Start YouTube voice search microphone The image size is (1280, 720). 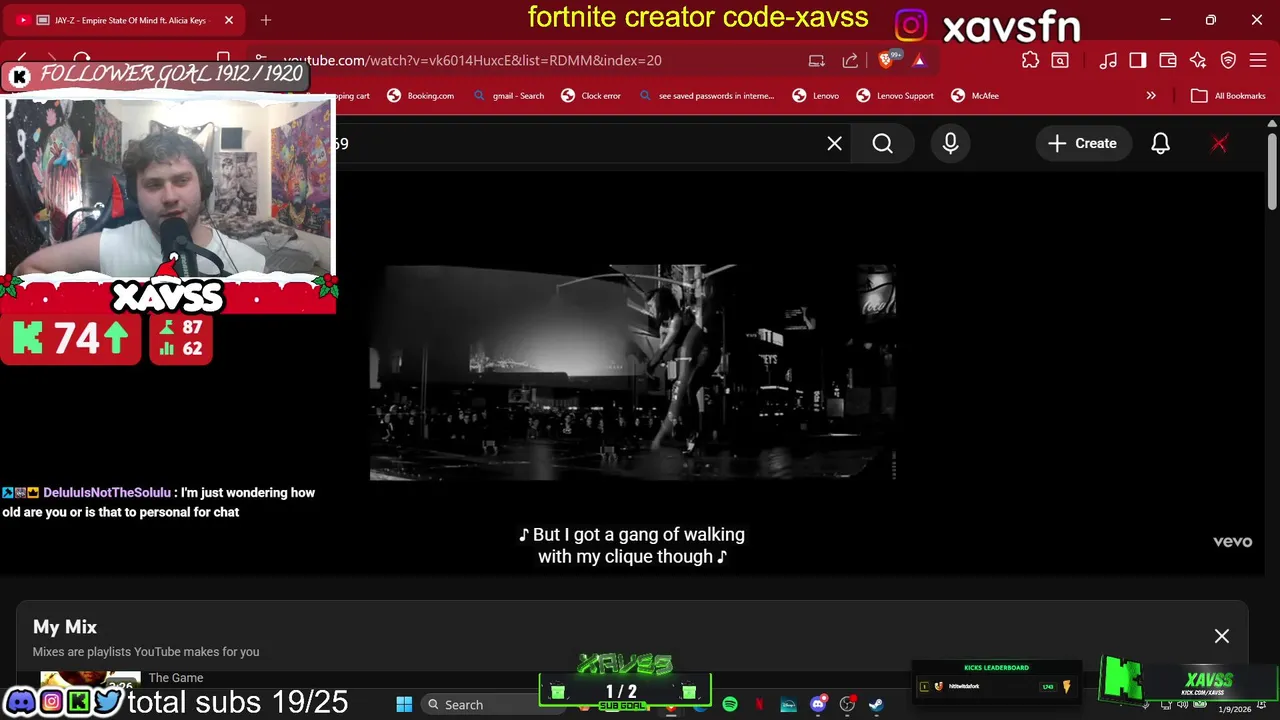click(950, 143)
